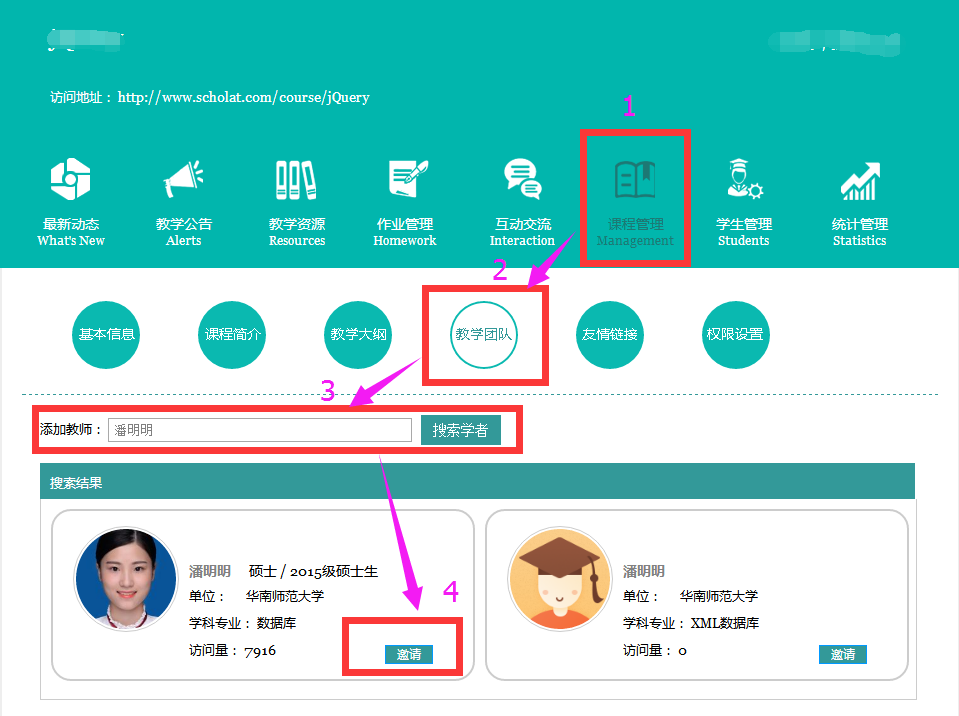This screenshot has height=716, width=959.
Task: Select the 教学大纲 circle tab
Action: pyautogui.click(x=358, y=334)
